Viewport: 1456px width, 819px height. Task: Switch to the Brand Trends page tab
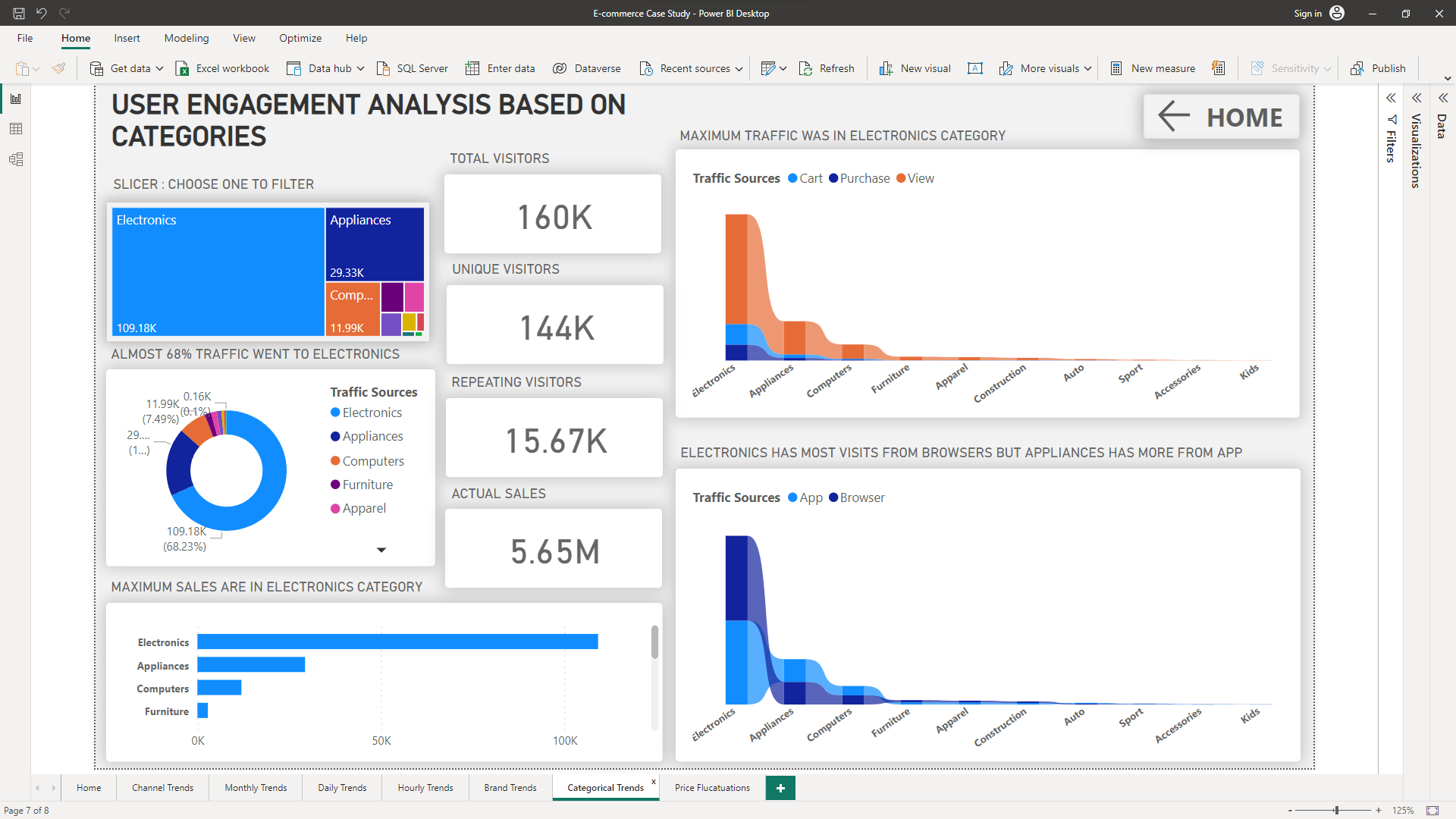[x=510, y=787]
